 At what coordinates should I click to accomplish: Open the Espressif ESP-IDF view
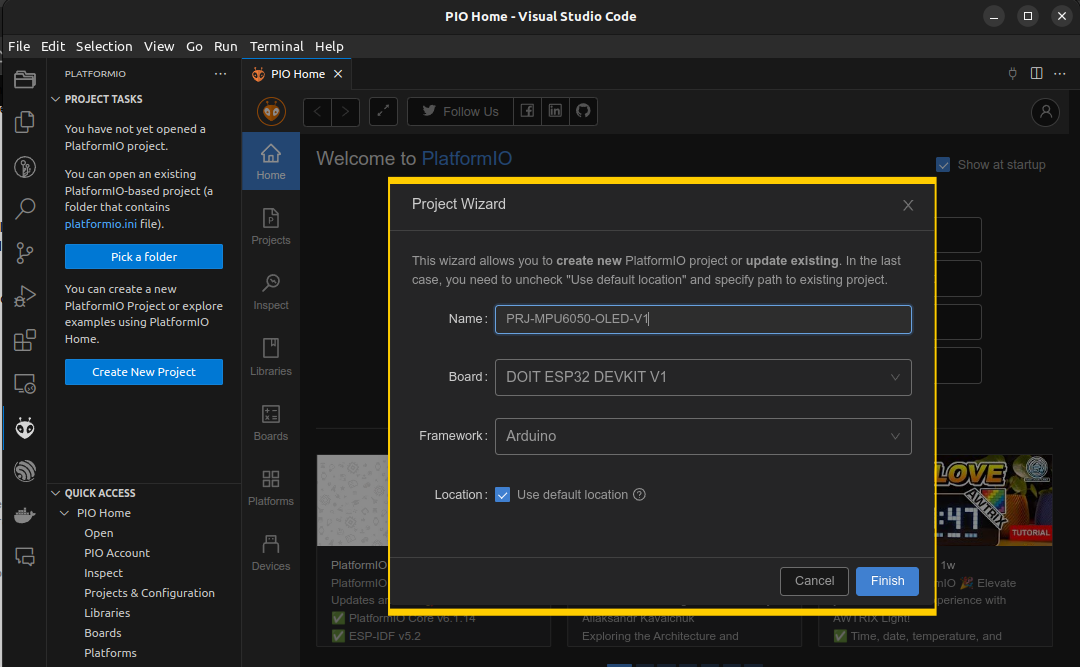25,471
